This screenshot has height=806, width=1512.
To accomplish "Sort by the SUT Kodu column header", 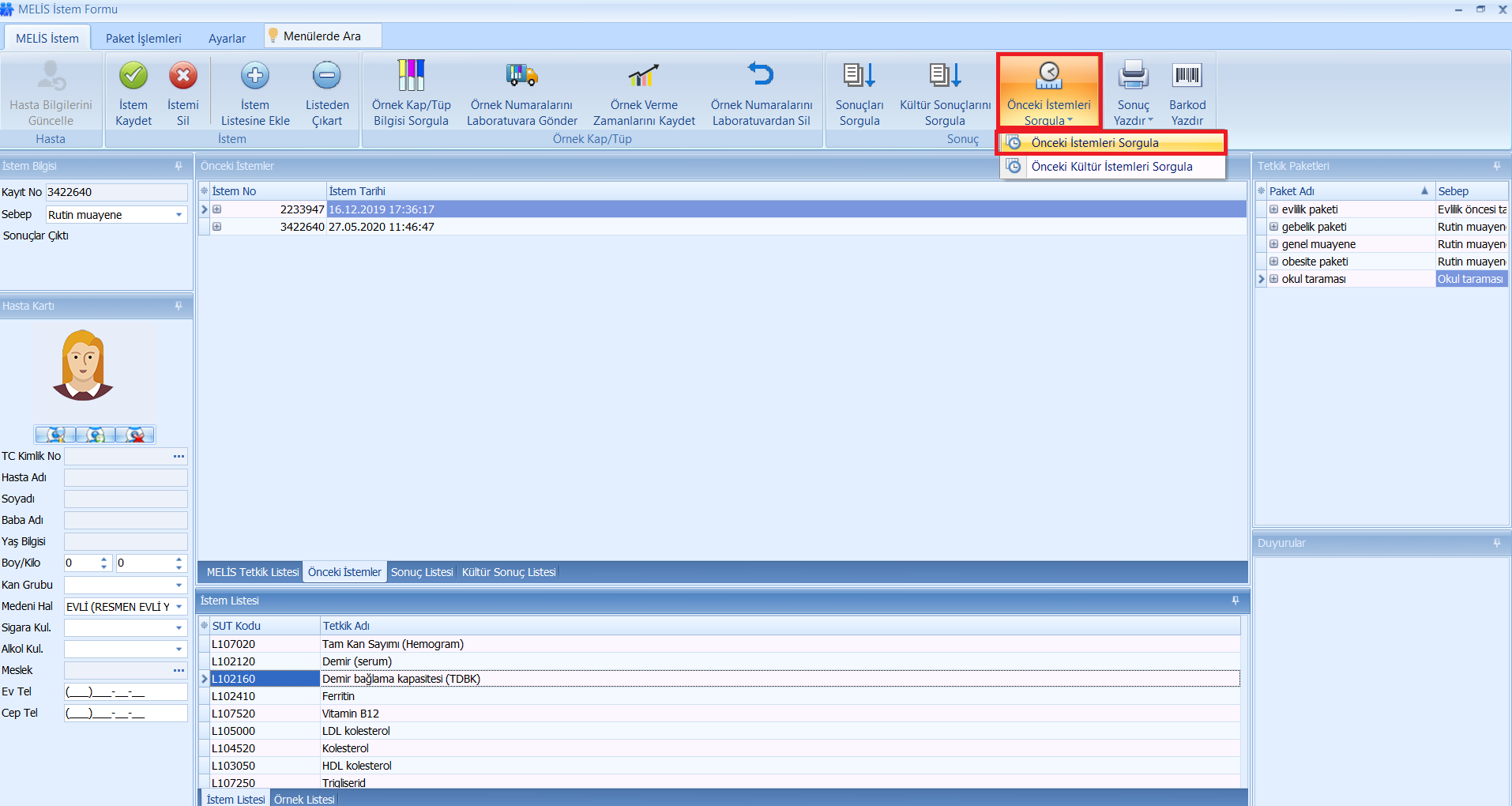I will [265, 626].
